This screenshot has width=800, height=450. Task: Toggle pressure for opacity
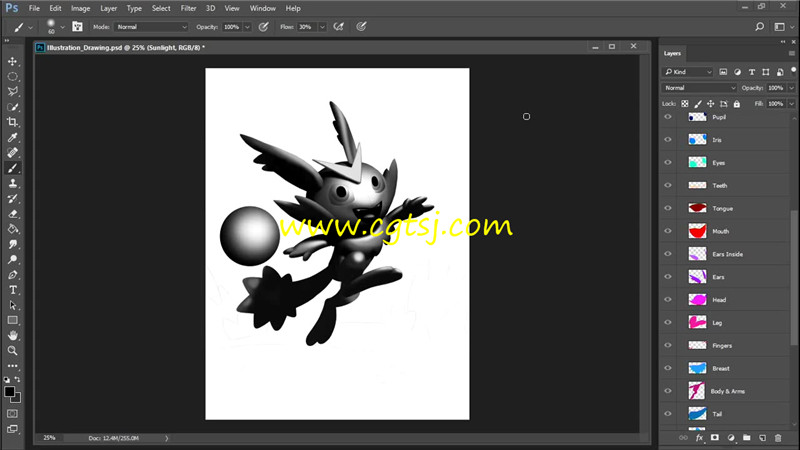[263, 27]
